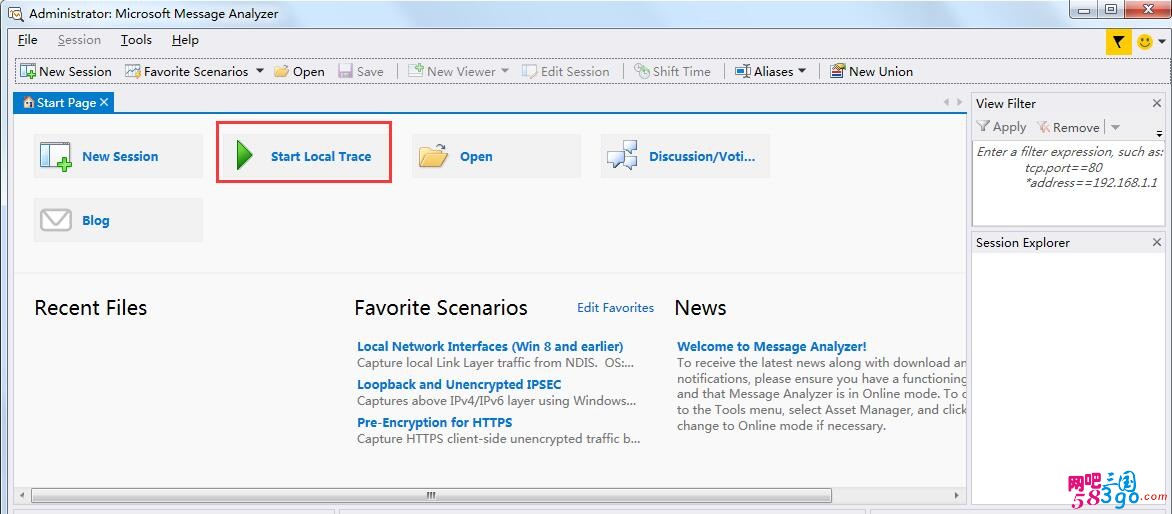Image resolution: width=1172 pixels, height=514 pixels.
Task: Click the Edit Favorites link
Action: 615,307
